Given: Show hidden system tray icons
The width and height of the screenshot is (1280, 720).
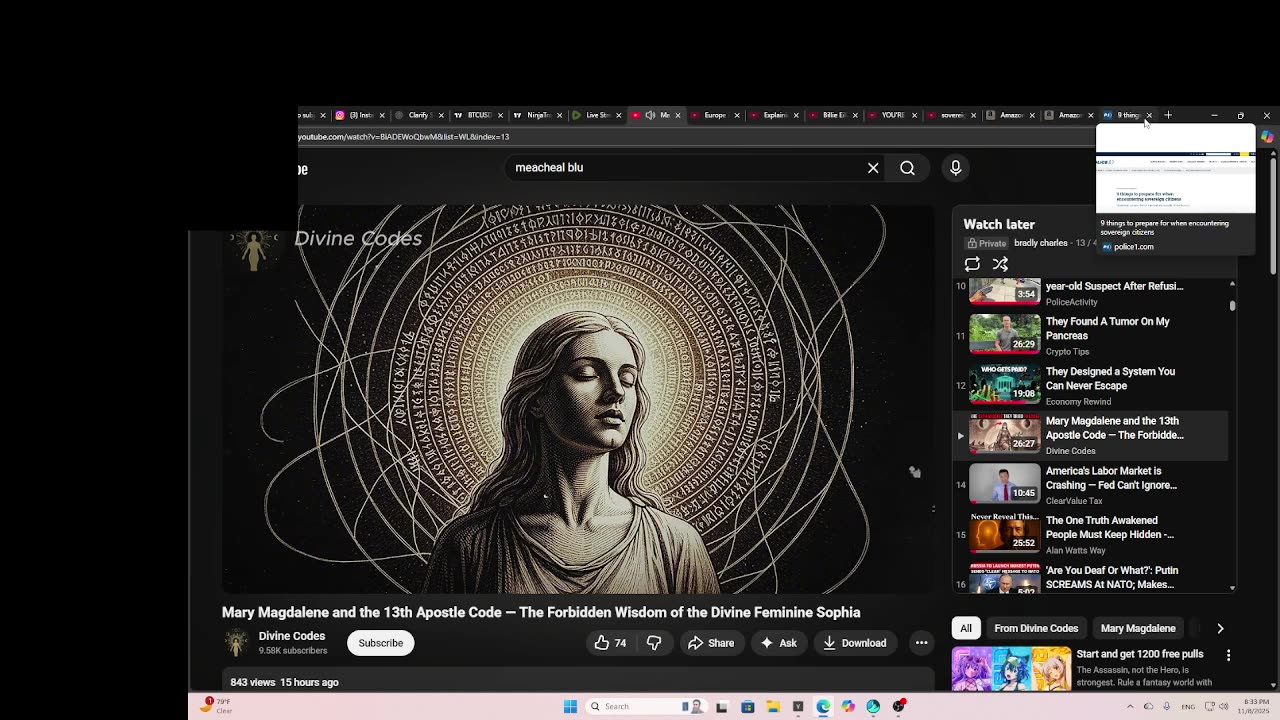Looking at the screenshot, I should click(x=1131, y=706).
